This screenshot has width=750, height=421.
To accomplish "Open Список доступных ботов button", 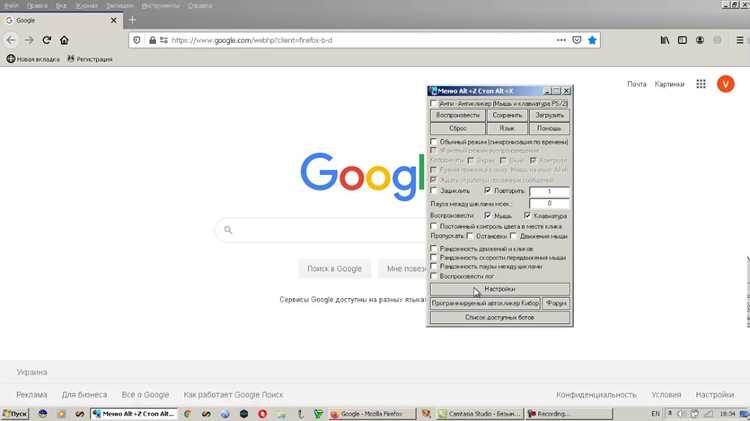I will pos(500,317).
